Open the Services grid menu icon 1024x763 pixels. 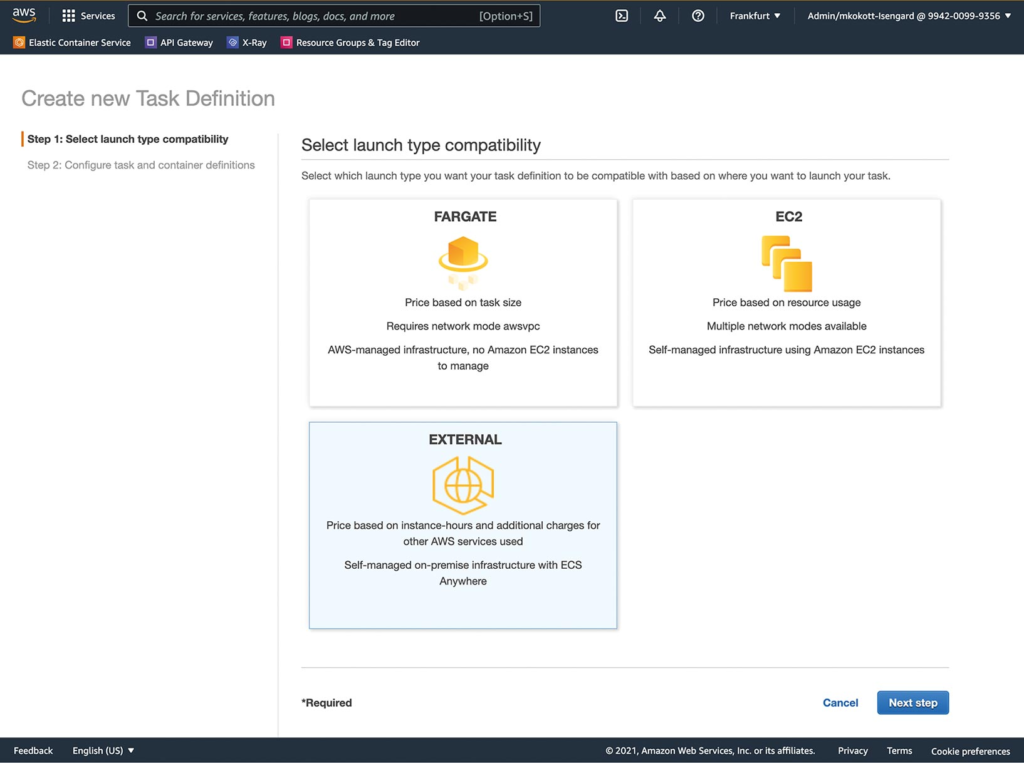click(69, 16)
